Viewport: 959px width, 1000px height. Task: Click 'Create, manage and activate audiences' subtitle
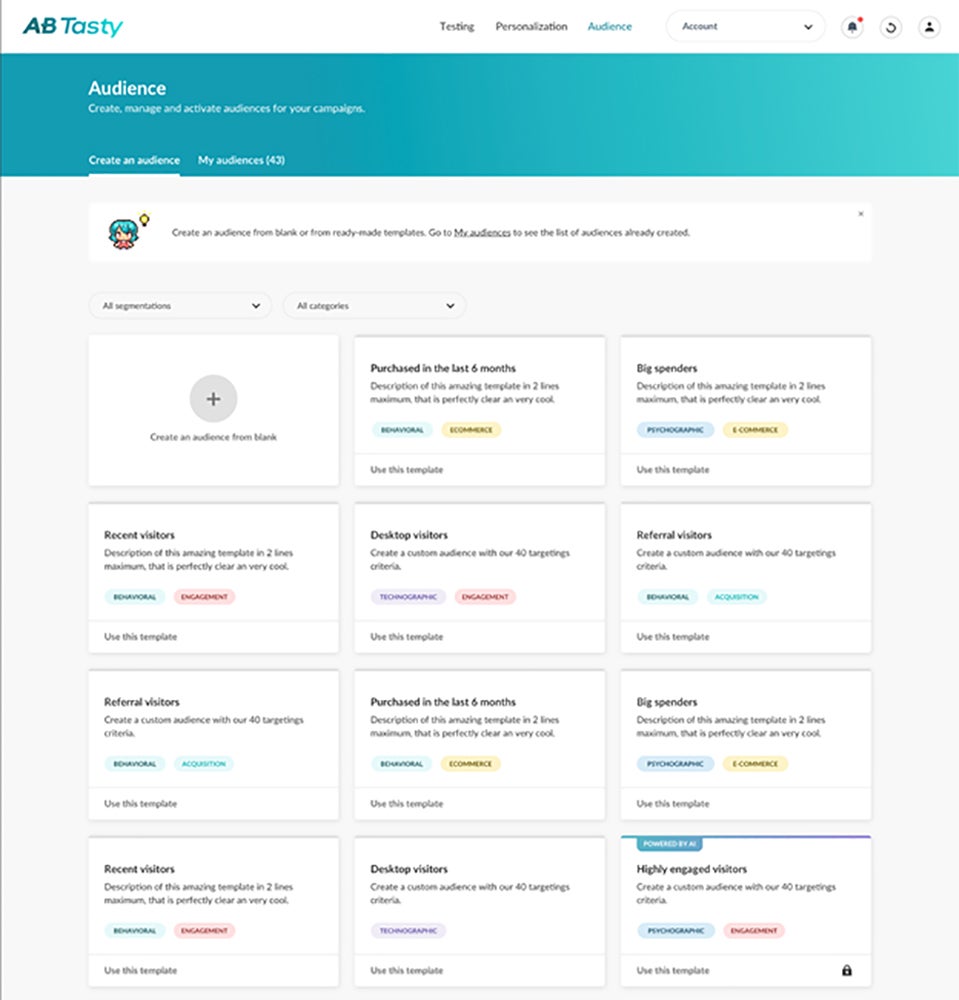pos(226,108)
